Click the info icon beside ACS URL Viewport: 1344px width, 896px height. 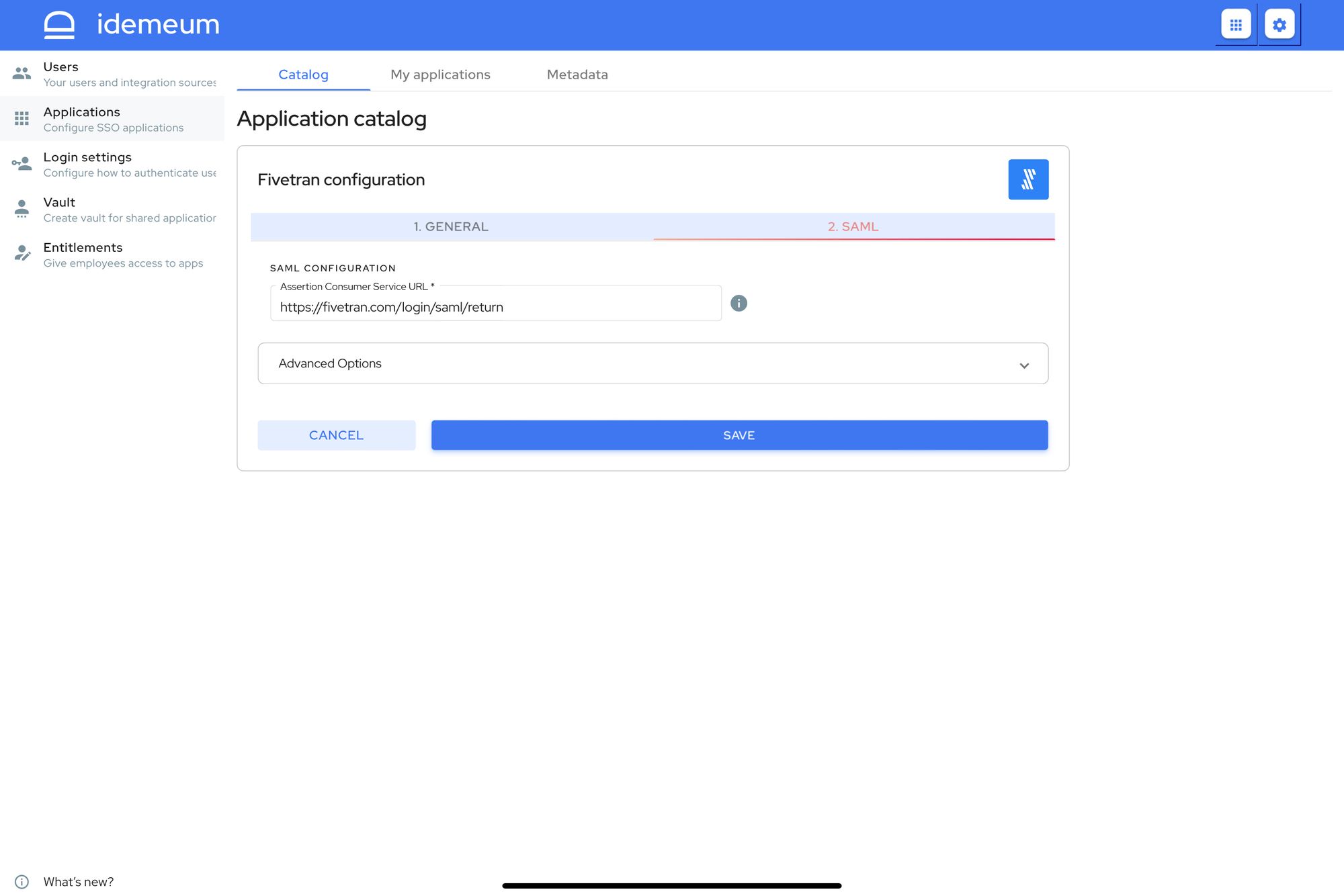click(x=739, y=304)
